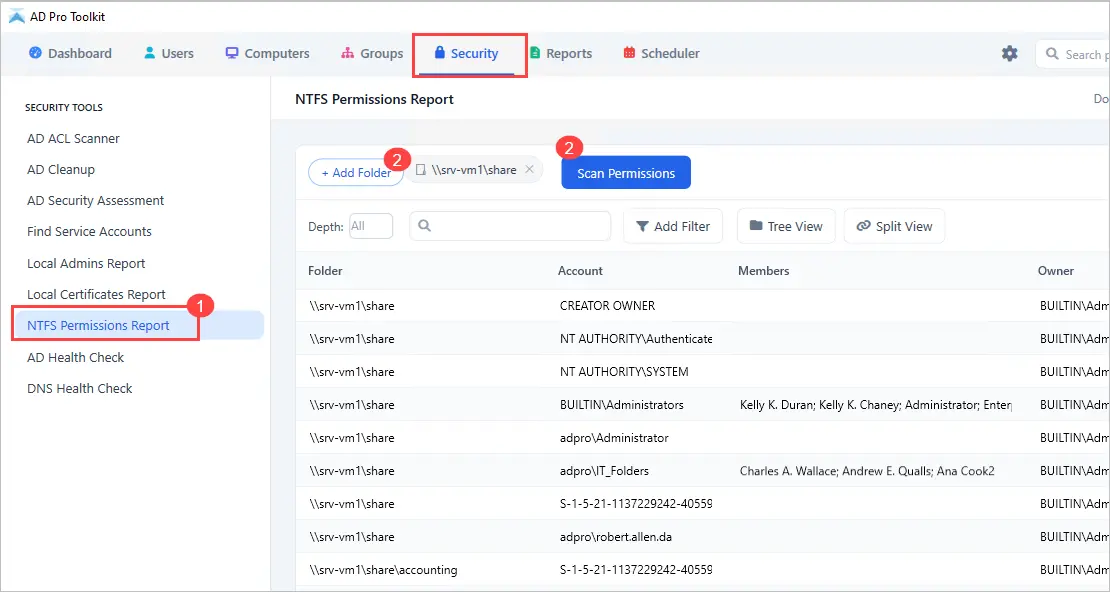Open AD Health Check
The height and width of the screenshot is (592, 1110).
coord(75,358)
